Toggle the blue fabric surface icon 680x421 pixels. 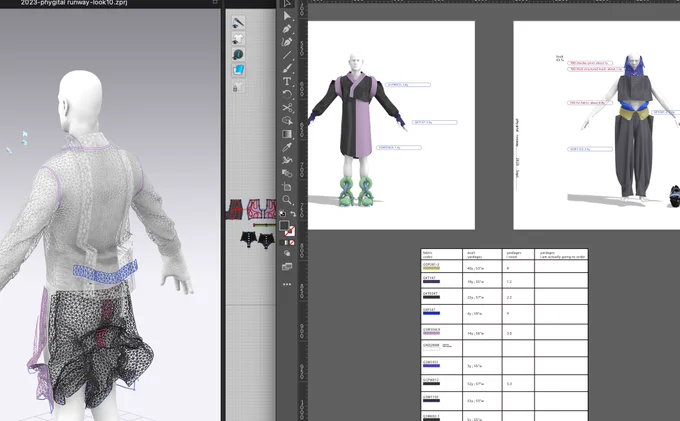pyautogui.click(x=238, y=70)
